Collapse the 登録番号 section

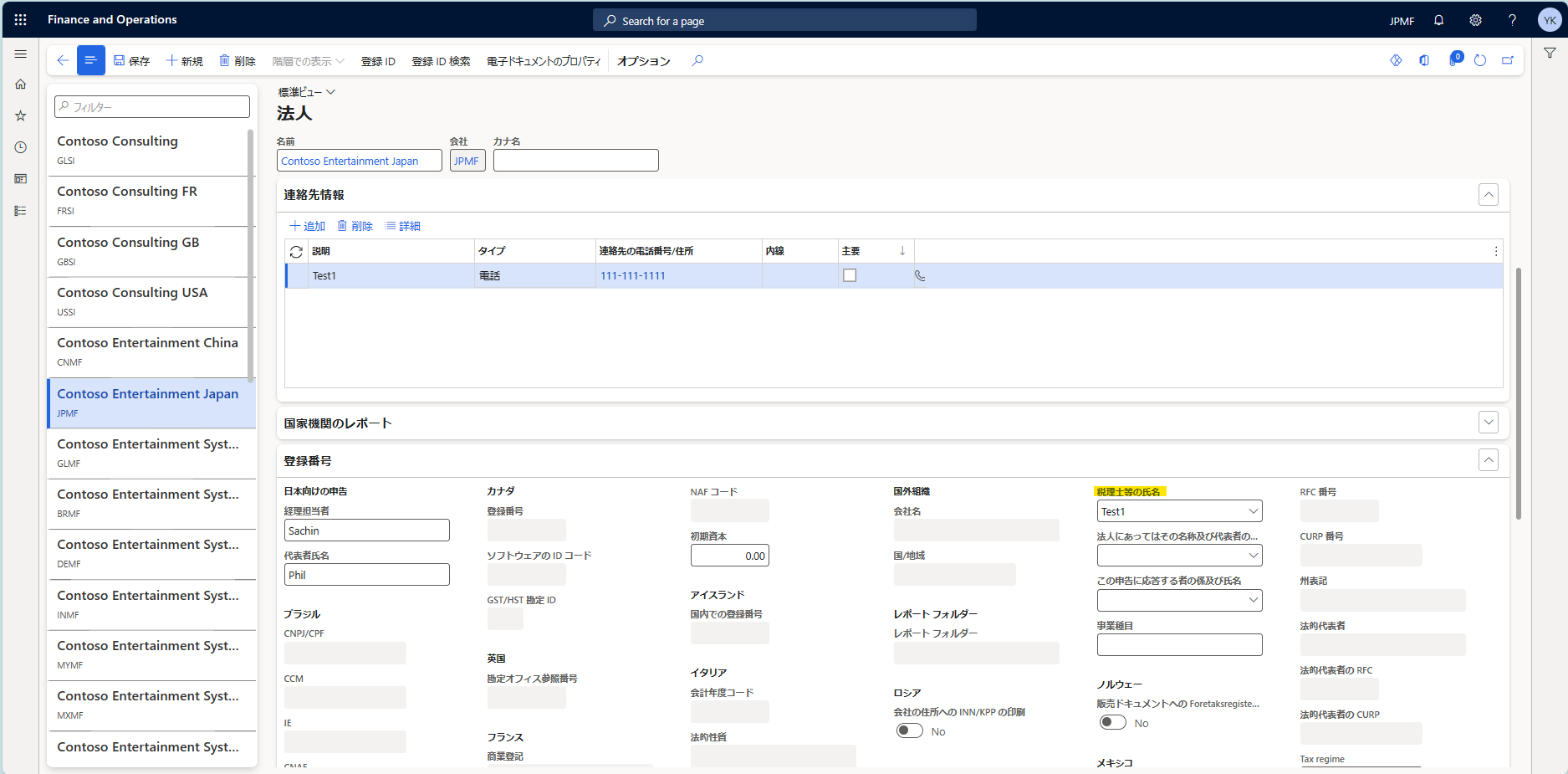(1489, 460)
